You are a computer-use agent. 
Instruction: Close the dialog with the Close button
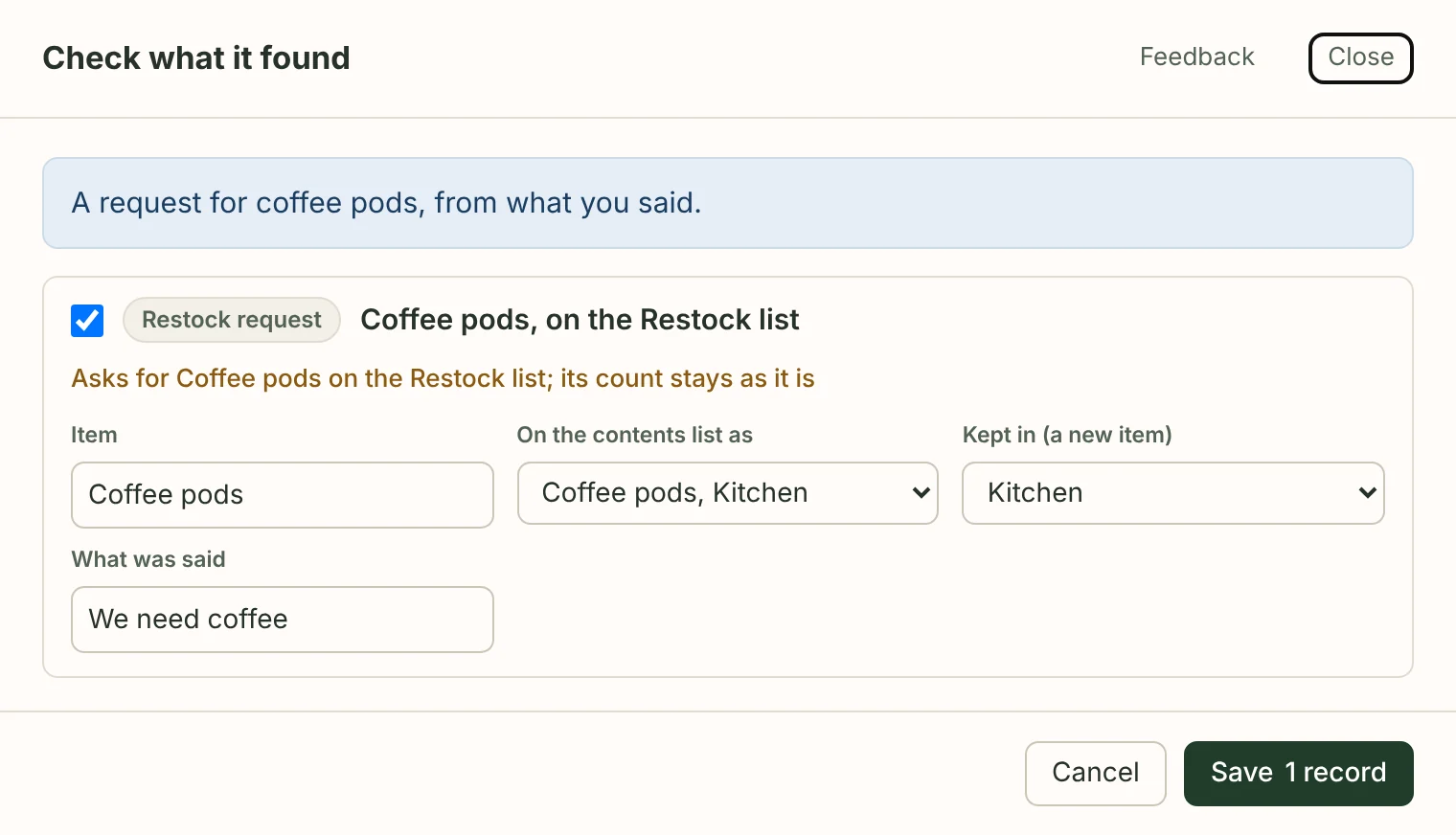point(1361,58)
